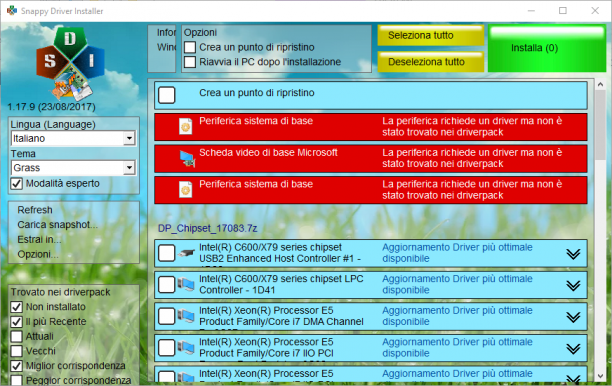Click the Opzioni panel heading
Image resolution: width=612 pixels, height=386 pixels.
tap(200, 32)
